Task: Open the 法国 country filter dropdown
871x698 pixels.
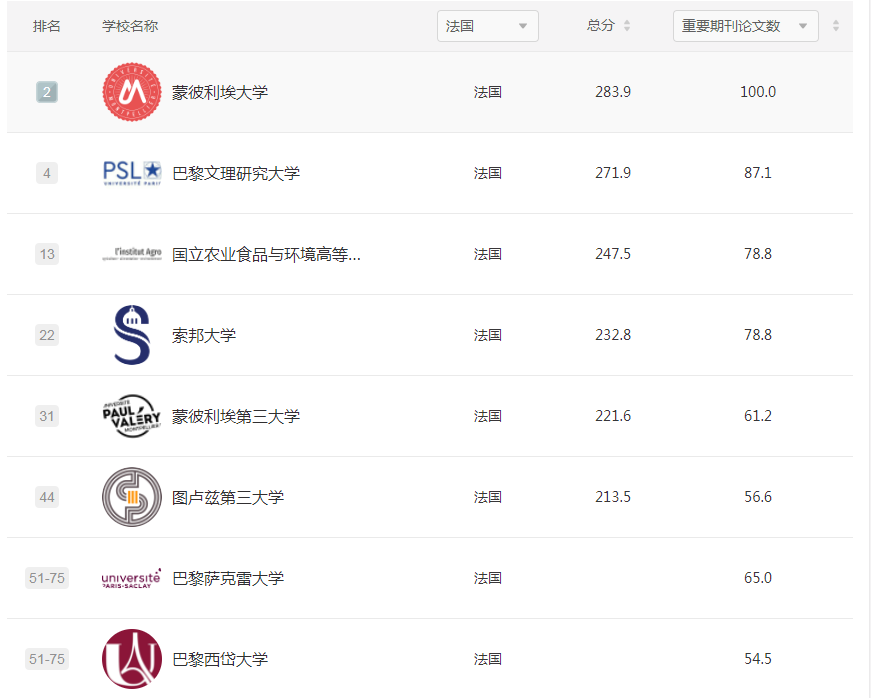Action: (487, 25)
